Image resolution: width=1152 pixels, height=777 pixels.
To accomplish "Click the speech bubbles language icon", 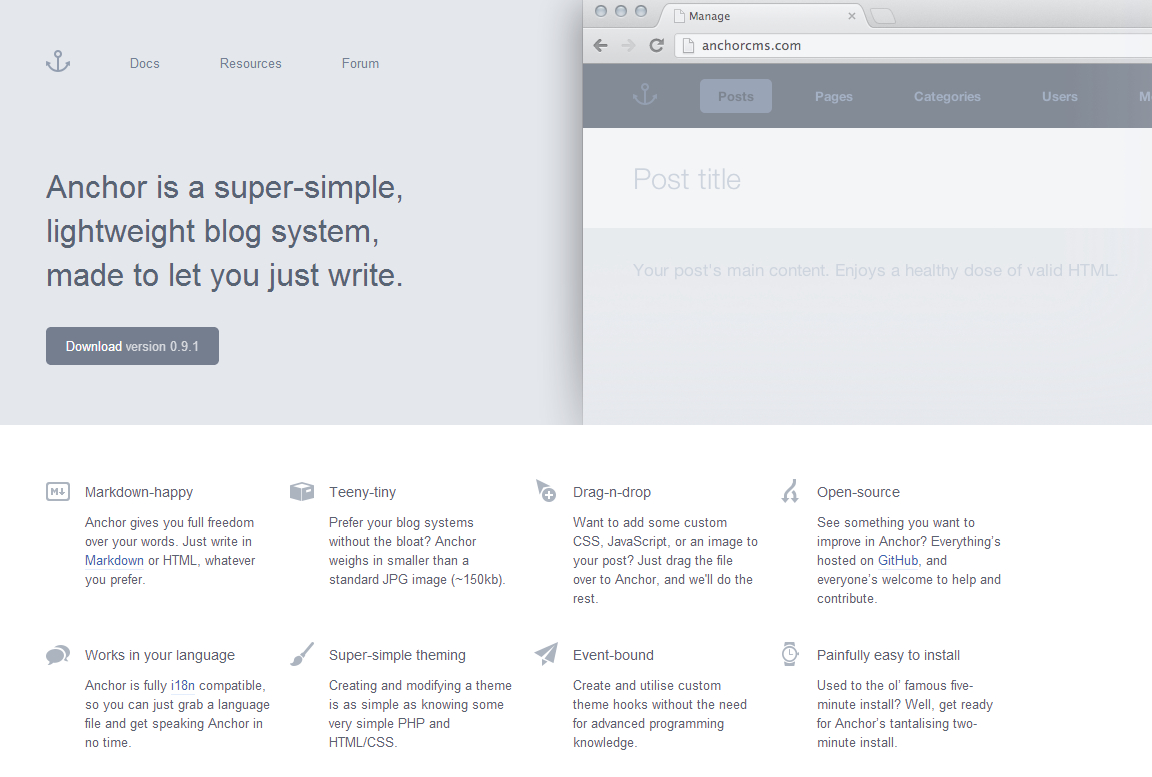I will pos(58,655).
